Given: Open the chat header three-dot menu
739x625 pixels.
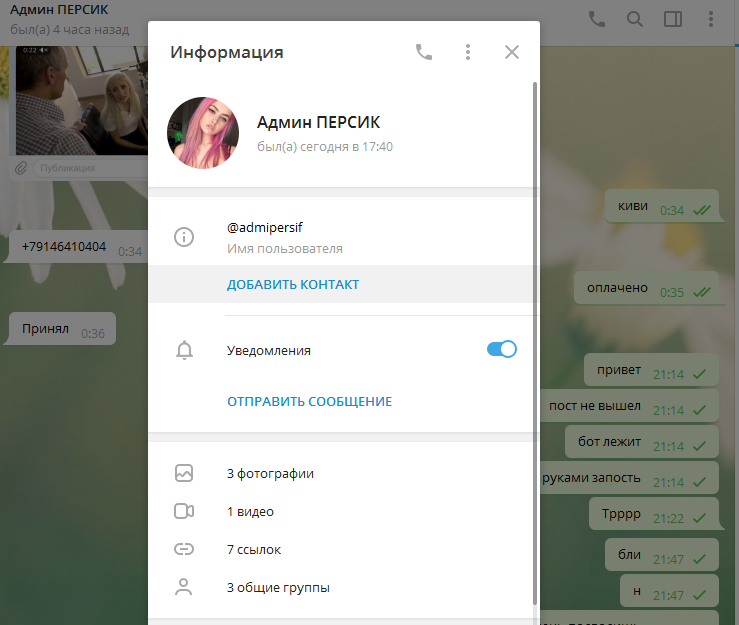Looking at the screenshot, I should 711,19.
